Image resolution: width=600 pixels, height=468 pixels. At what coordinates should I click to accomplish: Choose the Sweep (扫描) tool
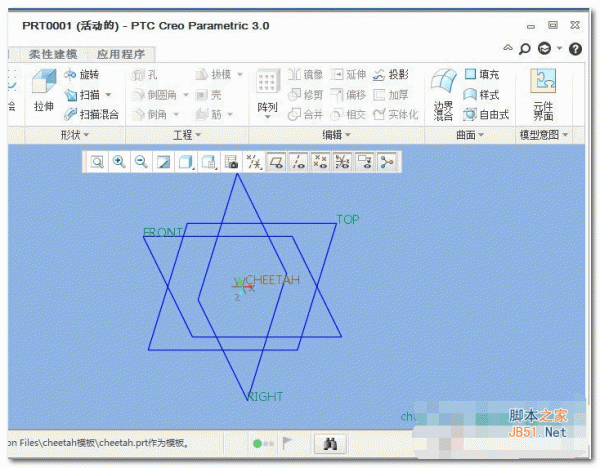click(x=82, y=95)
